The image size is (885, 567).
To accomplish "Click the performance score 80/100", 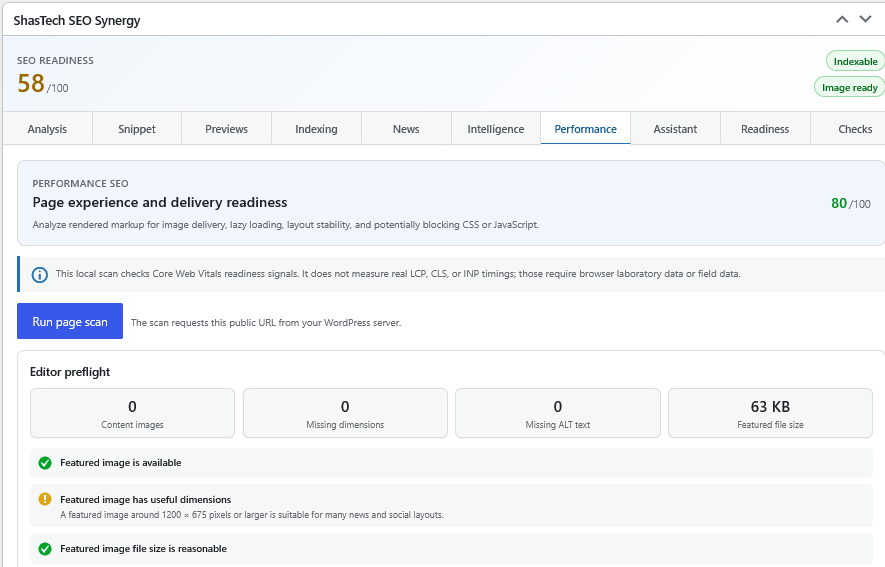I will [x=851, y=203].
